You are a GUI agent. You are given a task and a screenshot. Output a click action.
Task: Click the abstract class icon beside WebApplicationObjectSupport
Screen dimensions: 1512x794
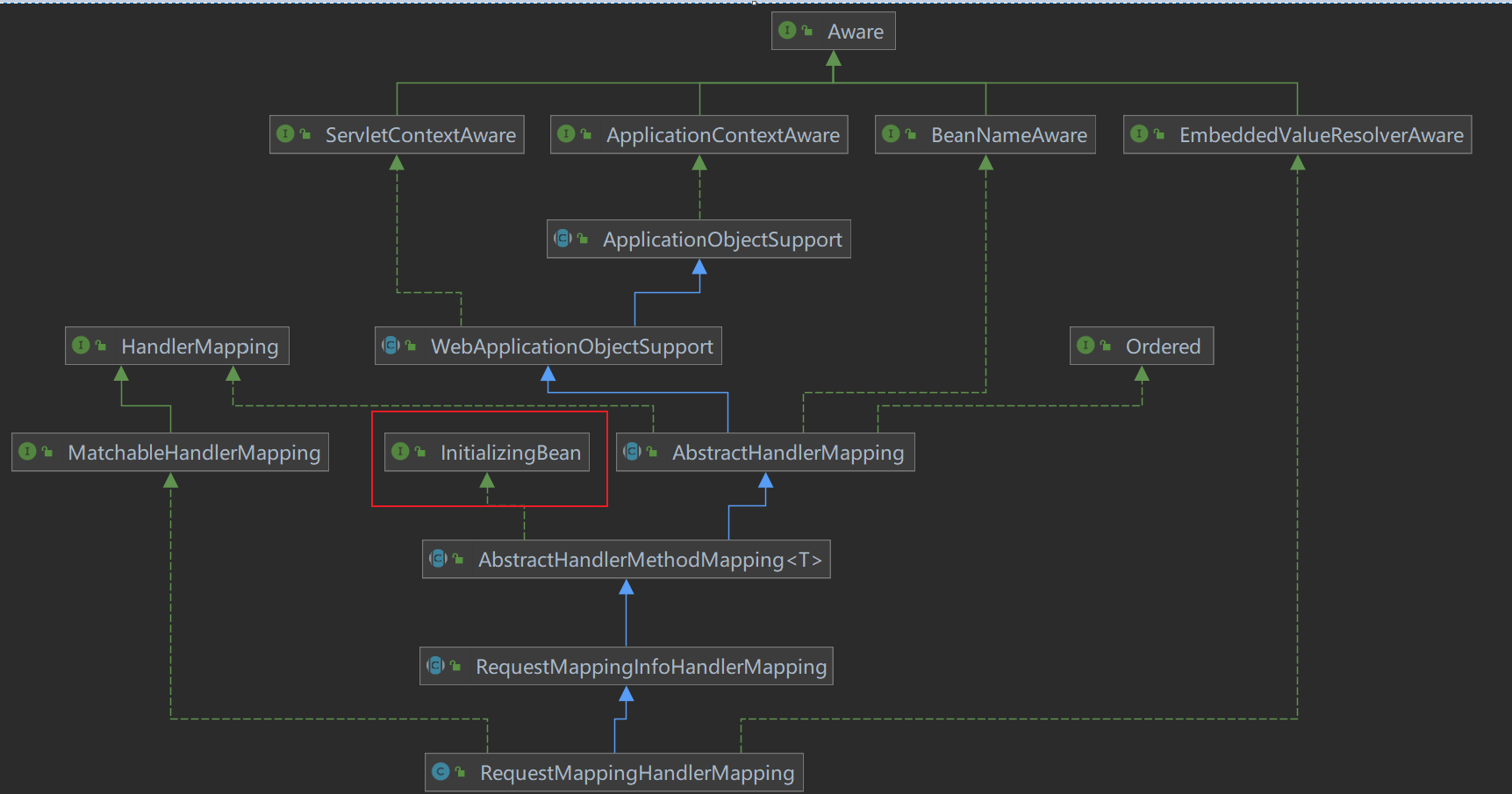pos(391,346)
